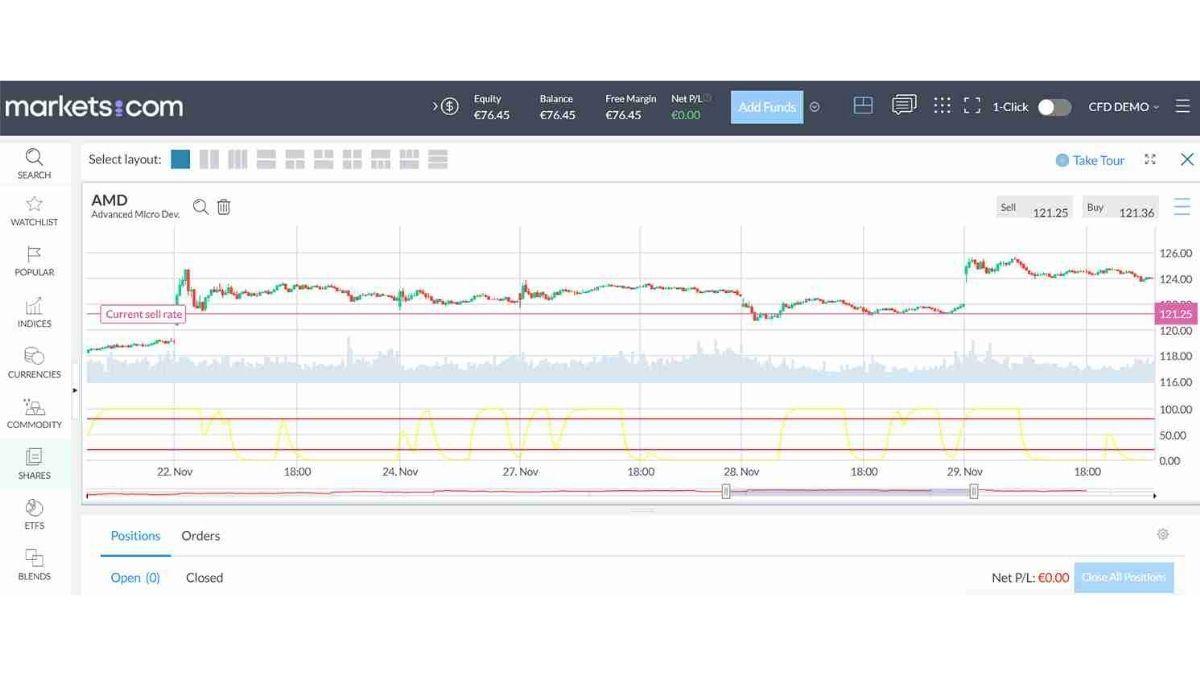This screenshot has height=676, width=1200.
Task: Select the two-row chart layout
Action: pos(266,159)
